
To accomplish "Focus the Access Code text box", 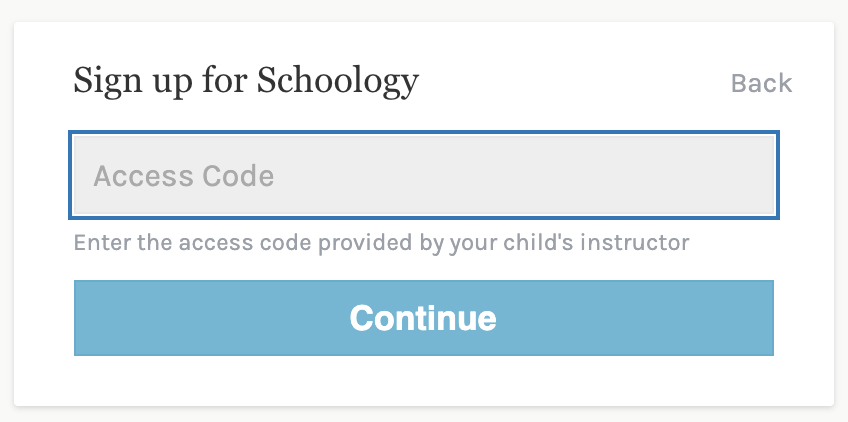I will [x=423, y=176].
